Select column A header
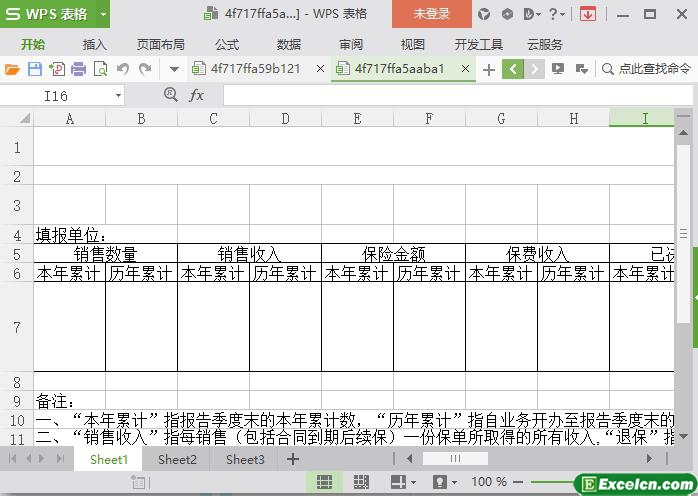 (x=69, y=118)
